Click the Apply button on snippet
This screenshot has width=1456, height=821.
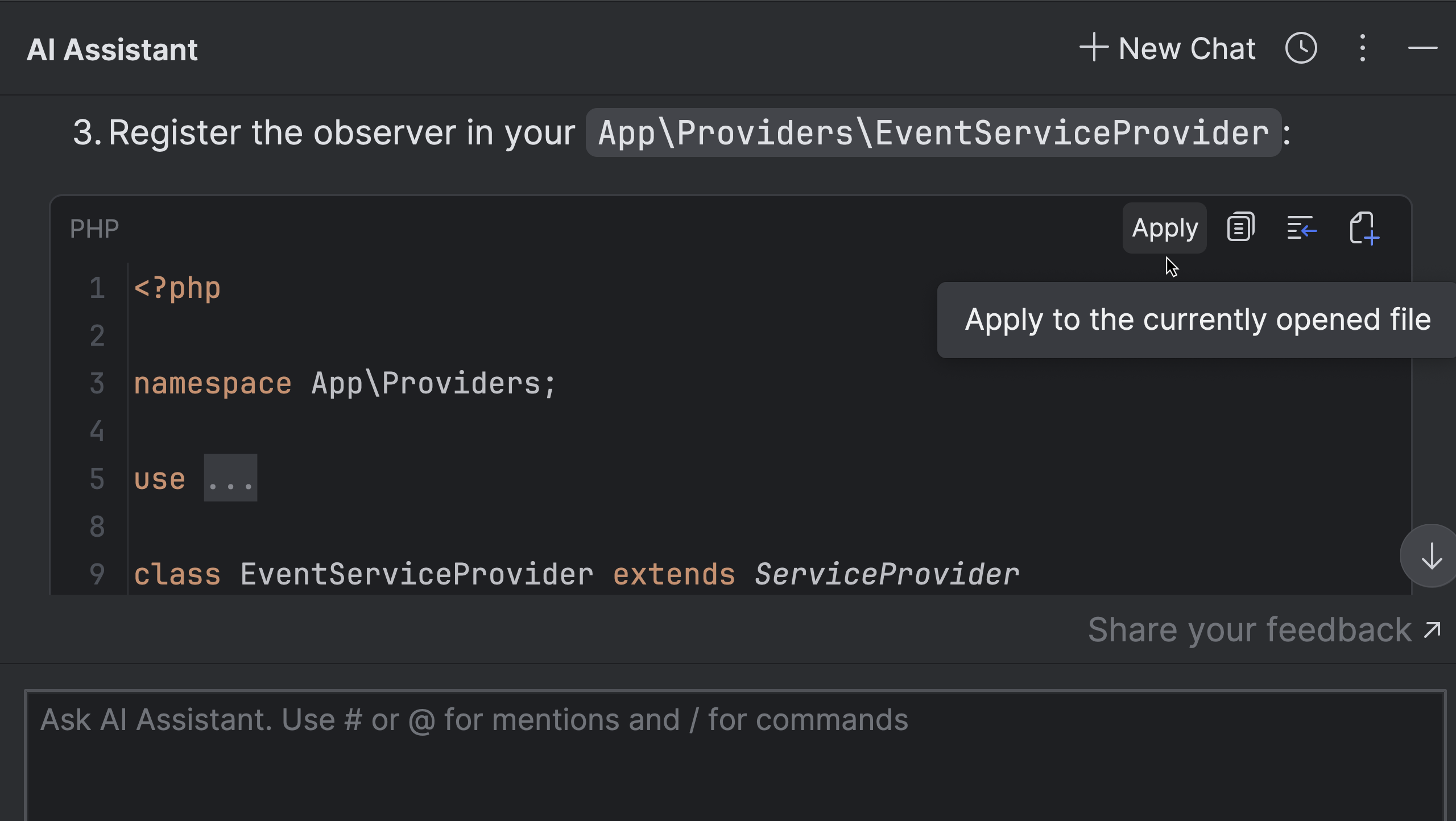point(1164,228)
